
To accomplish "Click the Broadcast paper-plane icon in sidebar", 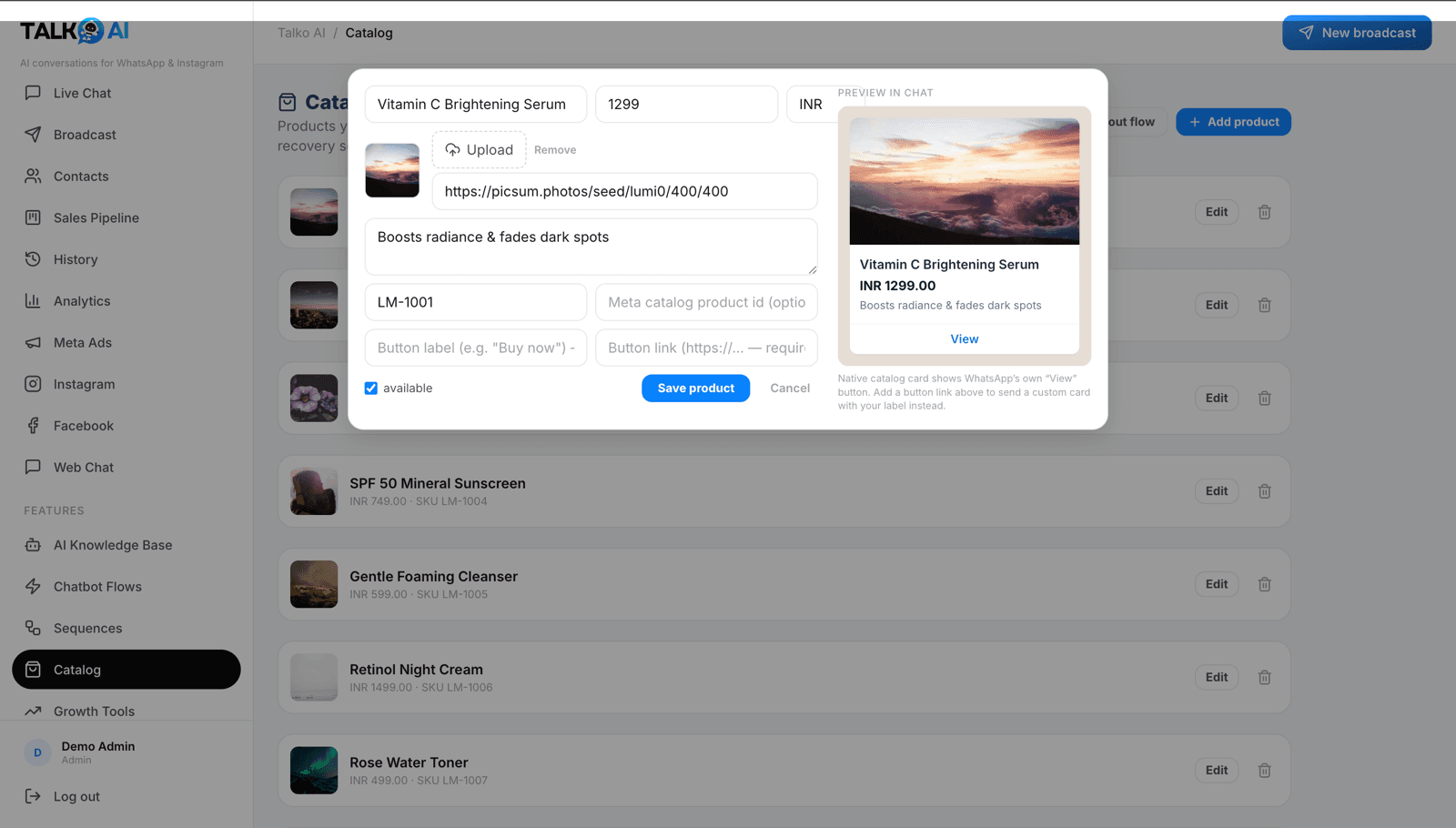I will (33, 135).
